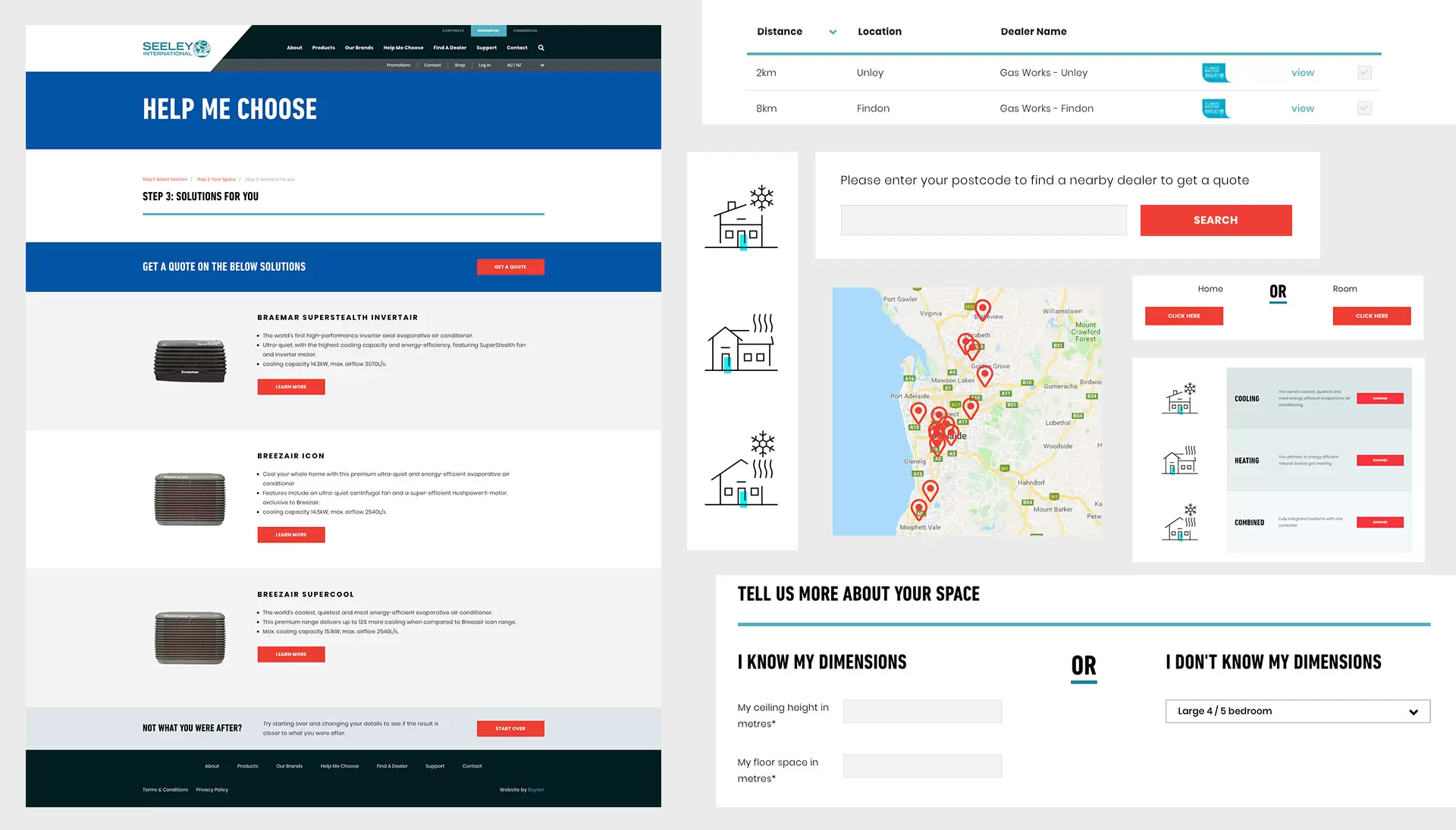Switch to the Corporate site tab
Image resolution: width=1456 pixels, height=830 pixels.
point(453,30)
